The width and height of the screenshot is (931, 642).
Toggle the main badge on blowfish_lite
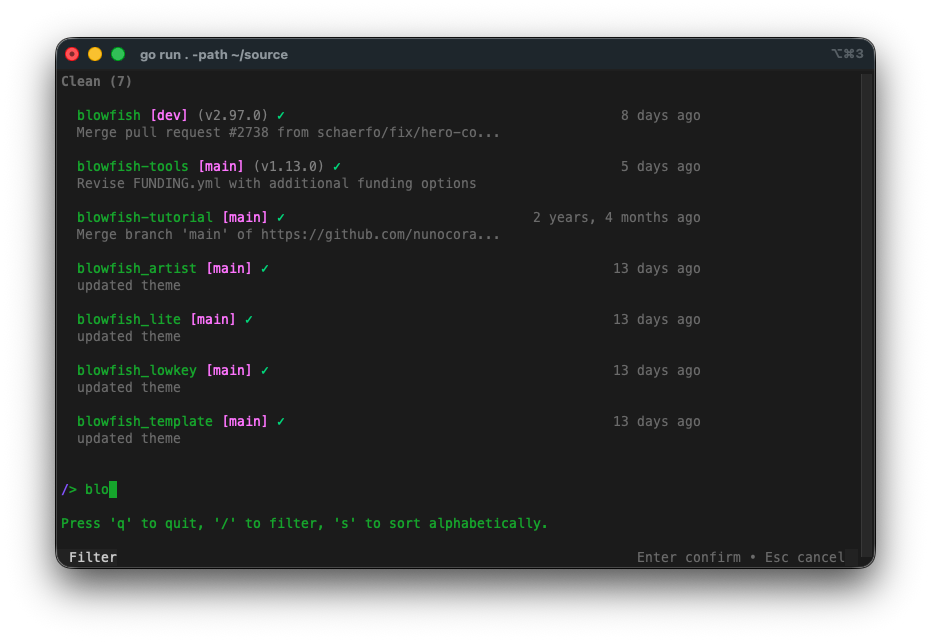(215, 319)
